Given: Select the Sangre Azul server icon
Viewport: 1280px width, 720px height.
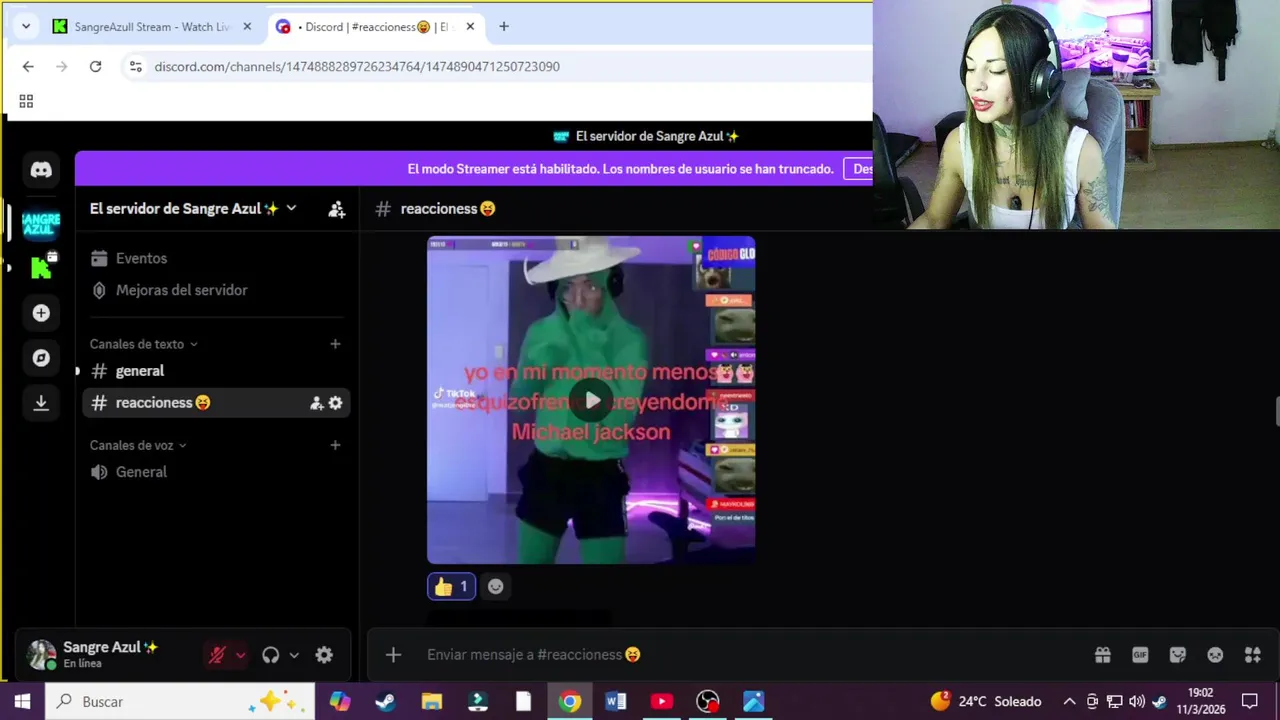Looking at the screenshot, I should coord(41,223).
